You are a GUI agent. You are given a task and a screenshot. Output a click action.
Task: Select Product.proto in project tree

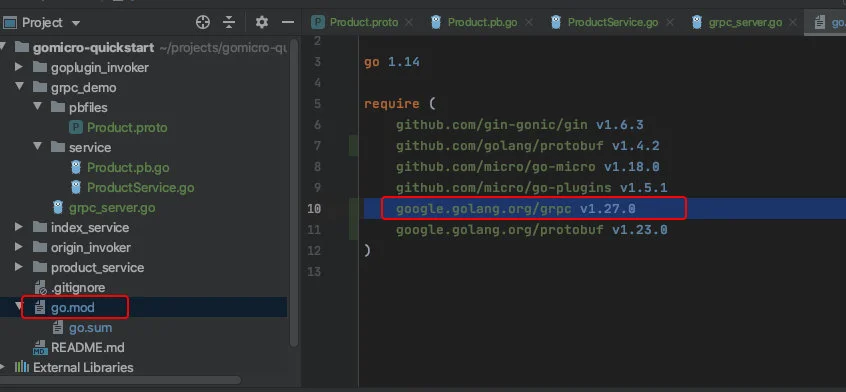[x=127, y=127]
